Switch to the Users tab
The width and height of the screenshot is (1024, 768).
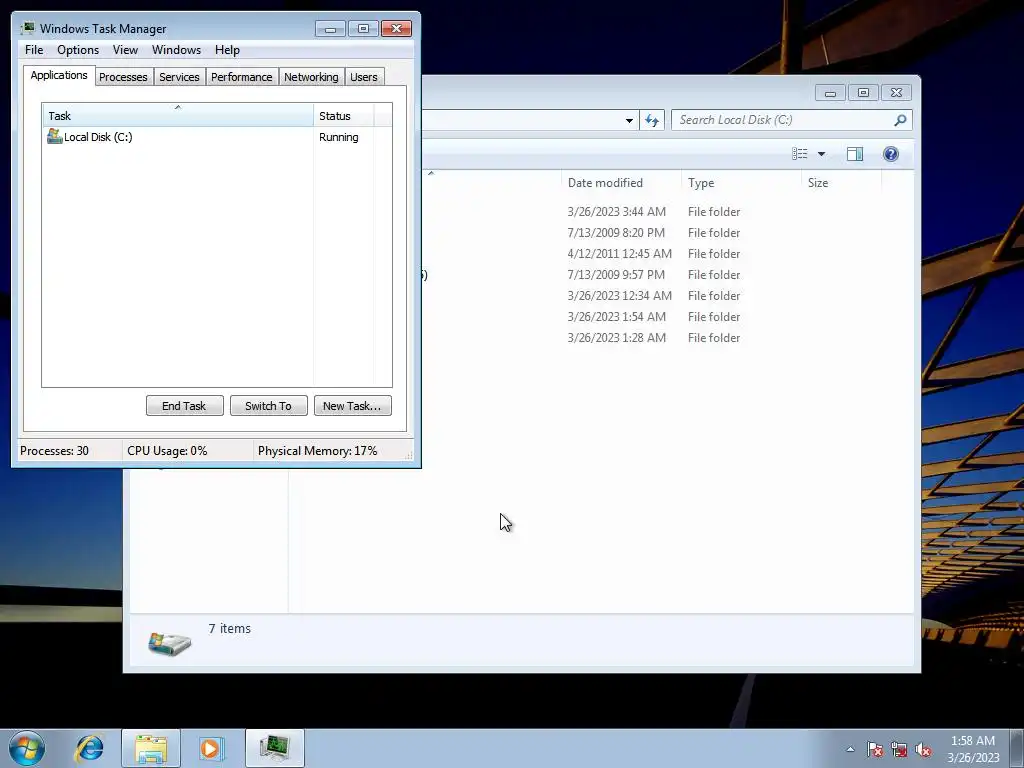pyautogui.click(x=364, y=77)
